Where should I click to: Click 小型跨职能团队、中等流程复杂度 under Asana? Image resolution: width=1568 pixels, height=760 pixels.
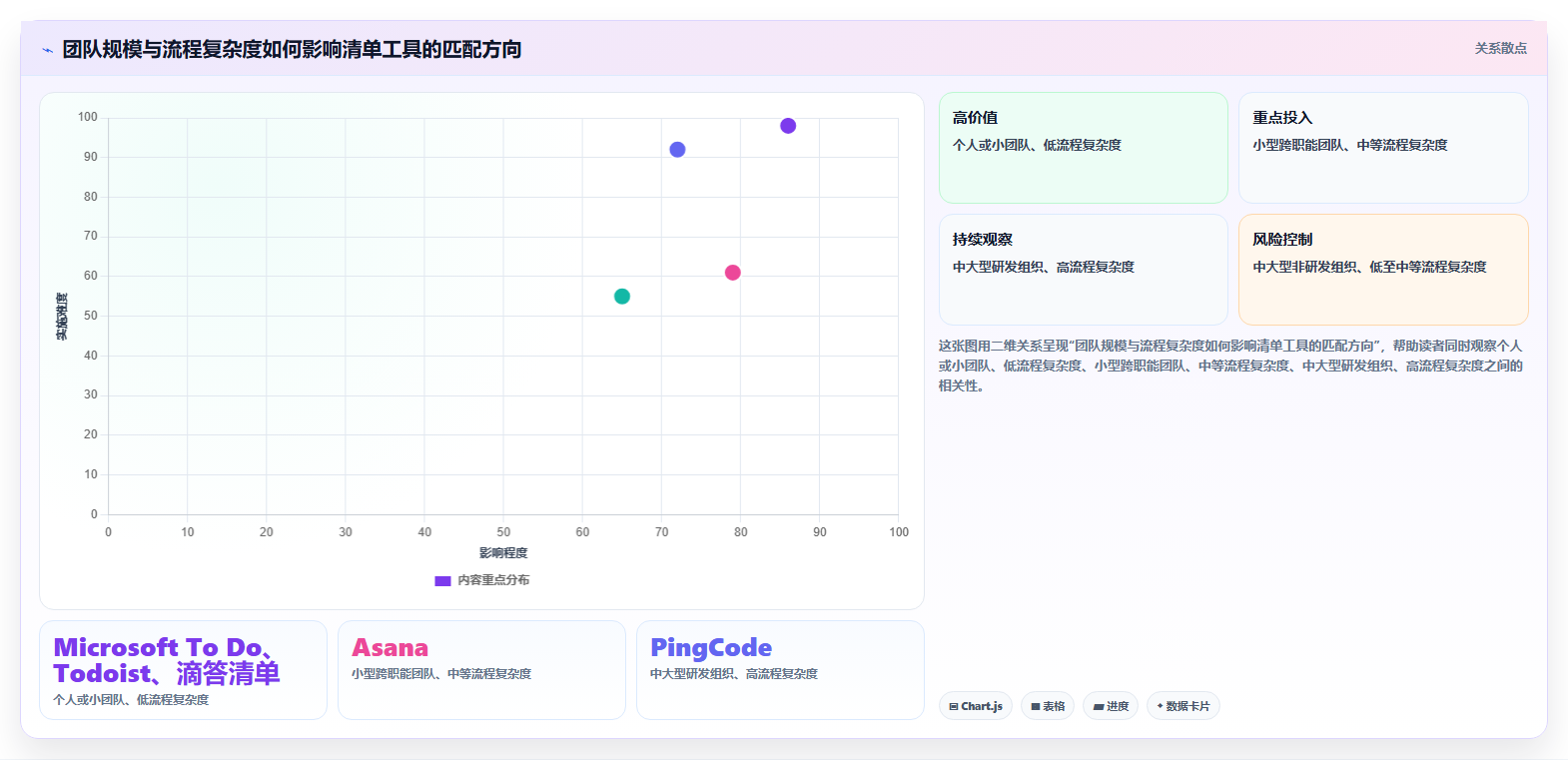click(x=441, y=674)
